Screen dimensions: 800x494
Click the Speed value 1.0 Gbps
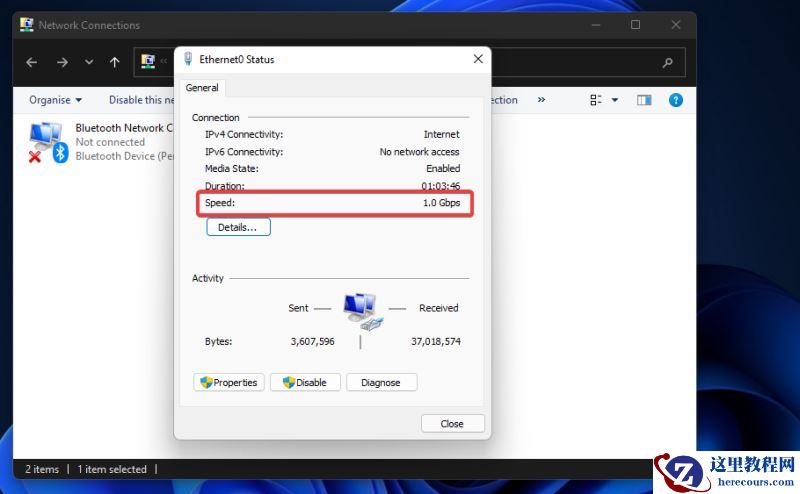pos(441,203)
